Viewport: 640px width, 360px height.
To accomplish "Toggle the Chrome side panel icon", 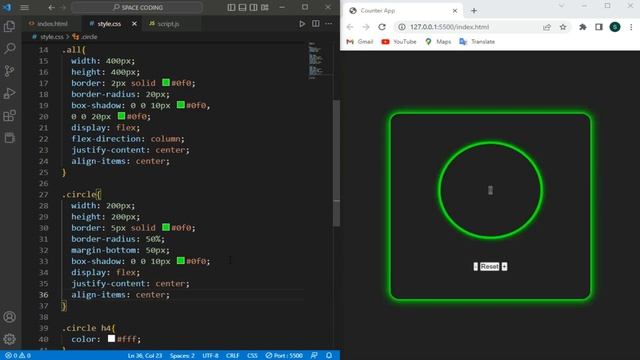I will pyautogui.click(x=599, y=27).
